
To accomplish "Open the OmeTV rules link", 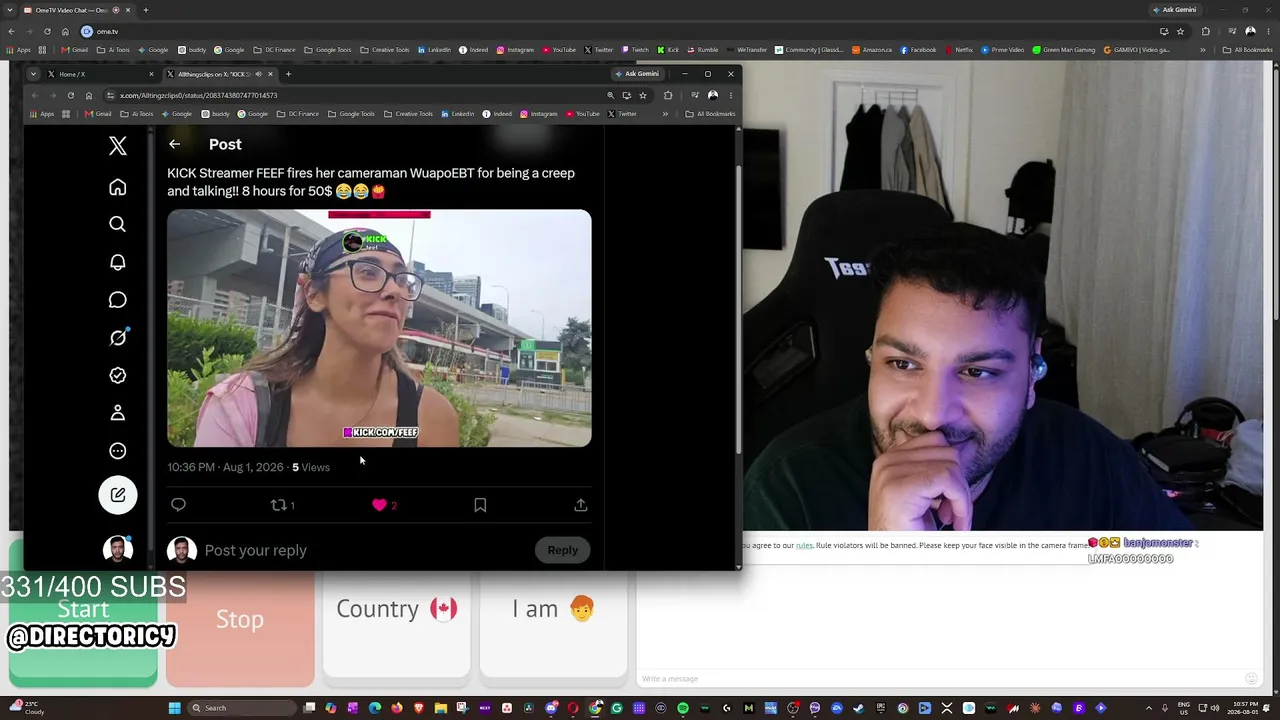I will [x=804, y=546].
